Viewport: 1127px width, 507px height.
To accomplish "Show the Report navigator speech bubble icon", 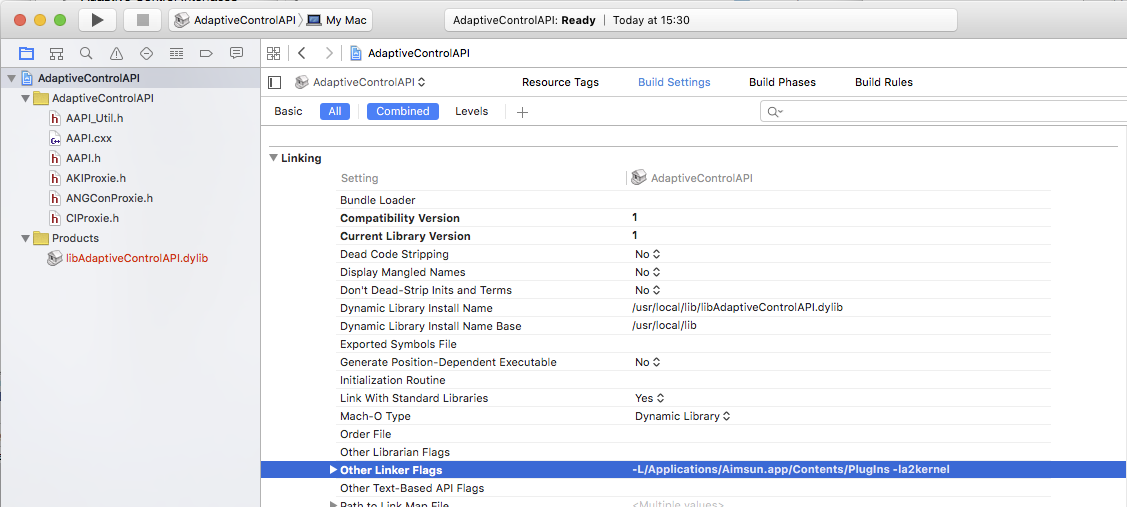I will click(x=236, y=53).
